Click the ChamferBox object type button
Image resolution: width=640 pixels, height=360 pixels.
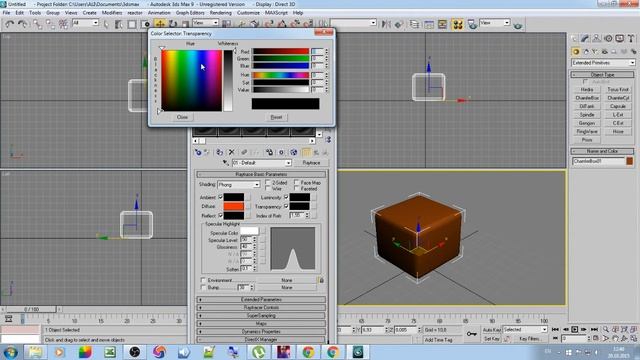587,98
